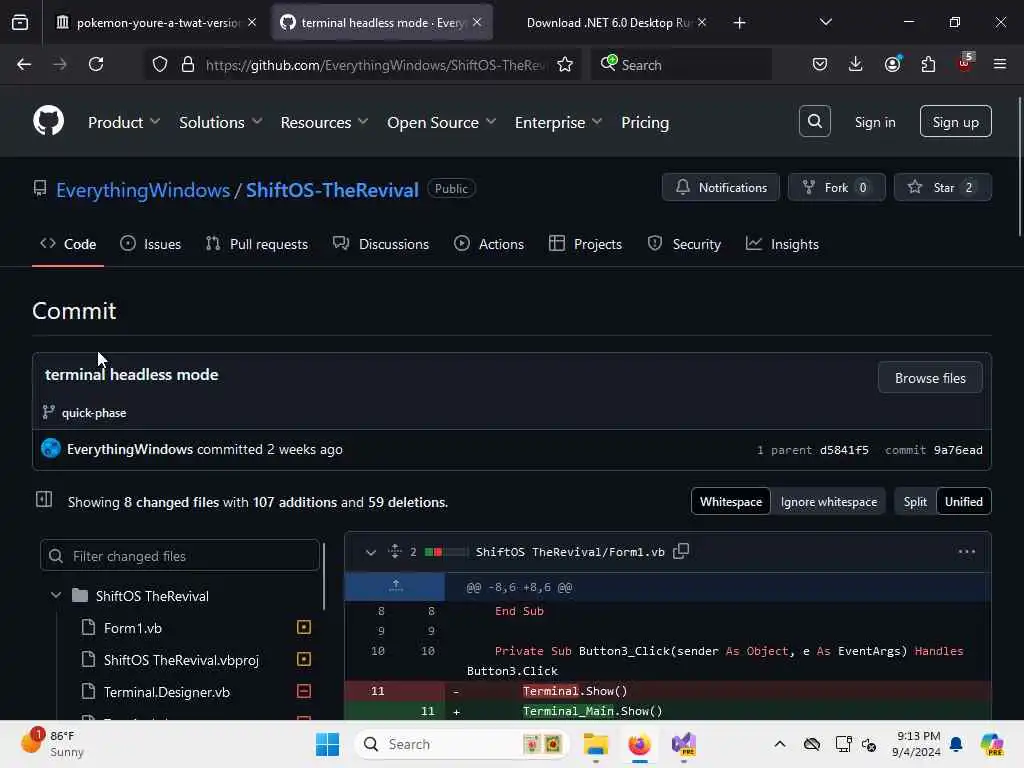Expand the Solutions menu

[221, 122]
